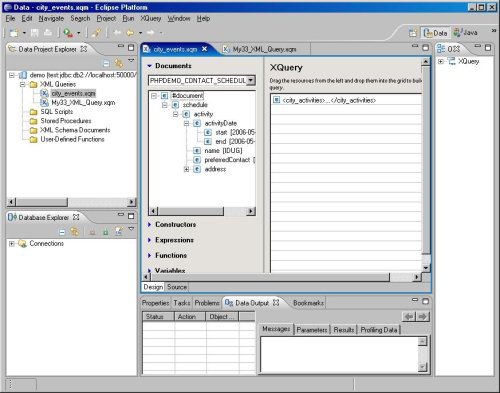Click the city_events.xqm file icon in tree

44,93
